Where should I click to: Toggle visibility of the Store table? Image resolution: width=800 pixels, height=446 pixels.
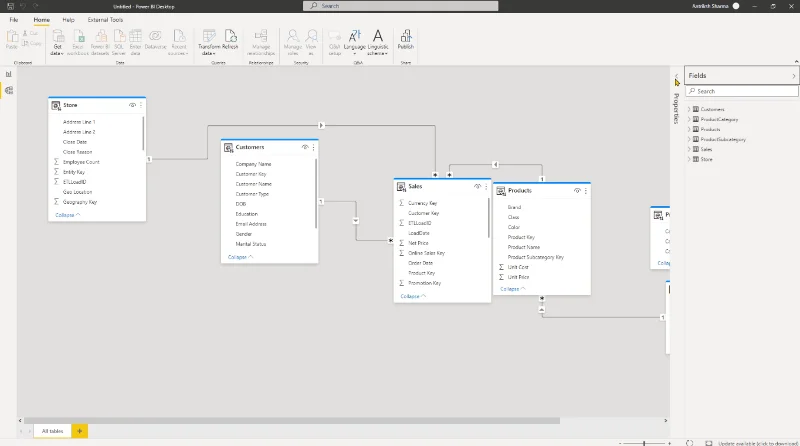(132, 105)
